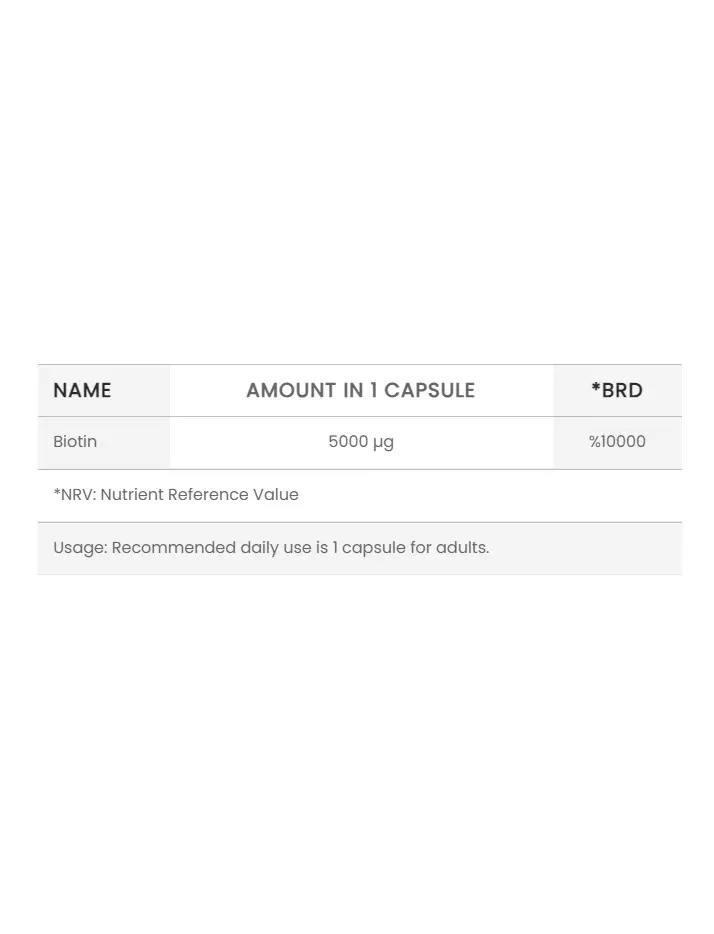Click the NAME column header
Screen dimensions: 714x934
pos(82,390)
